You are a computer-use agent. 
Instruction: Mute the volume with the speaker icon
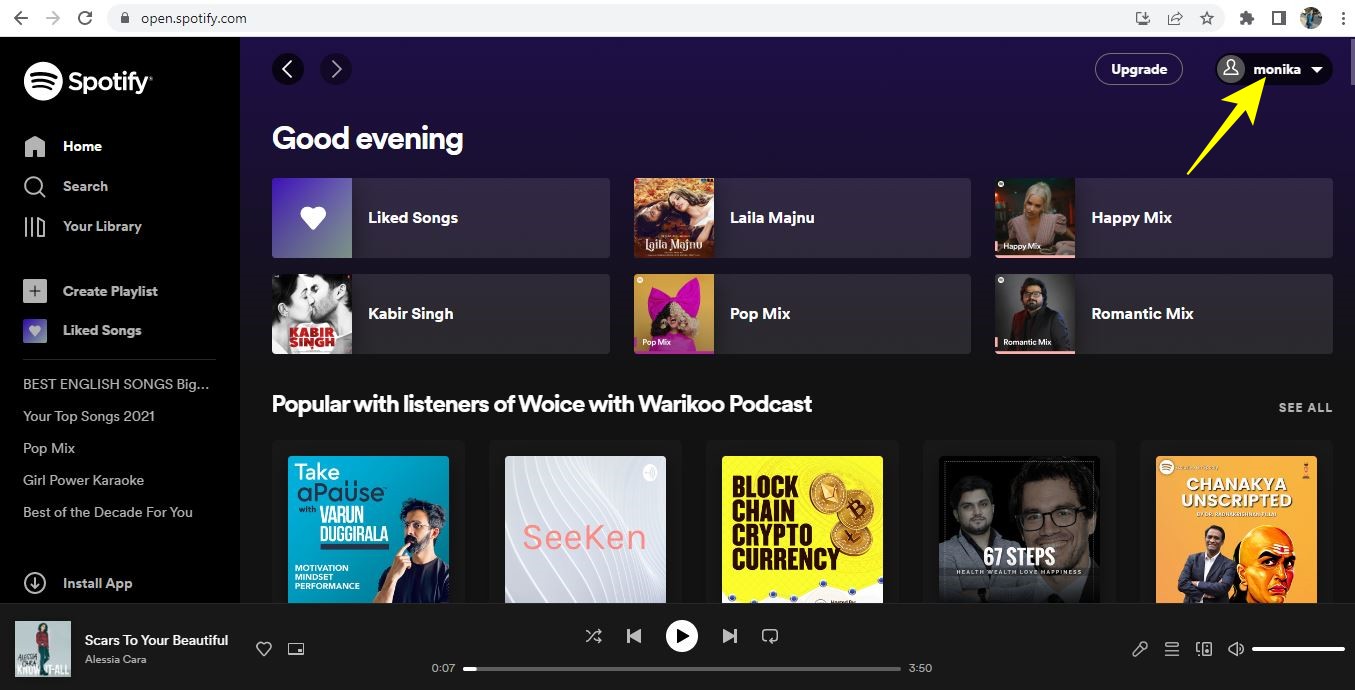(x=1235, y=649)
